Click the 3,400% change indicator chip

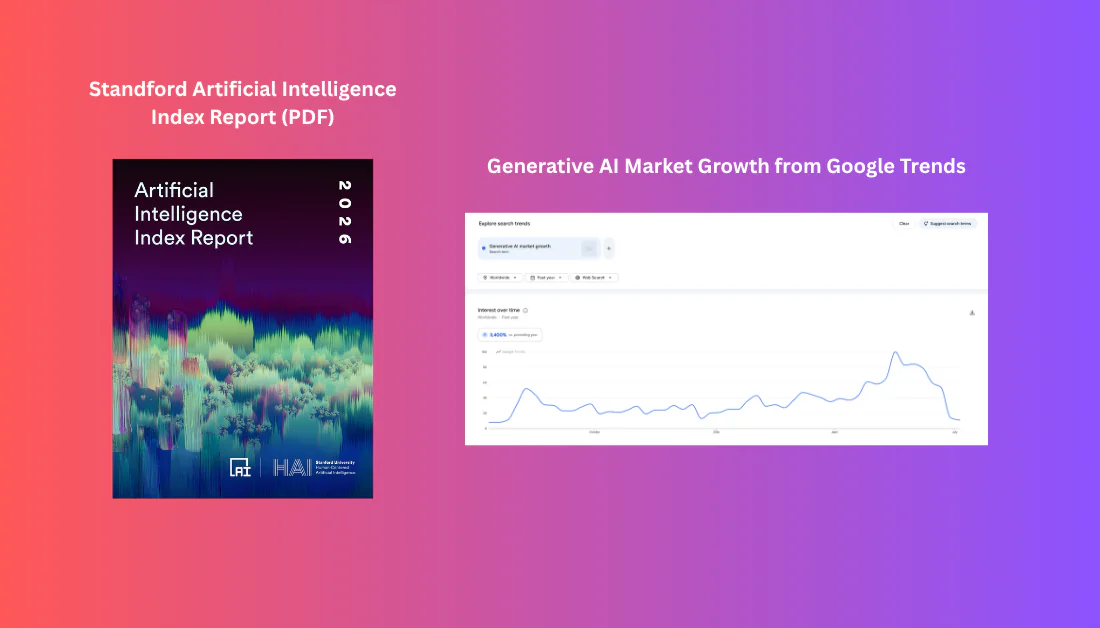[x=510, y=335]
